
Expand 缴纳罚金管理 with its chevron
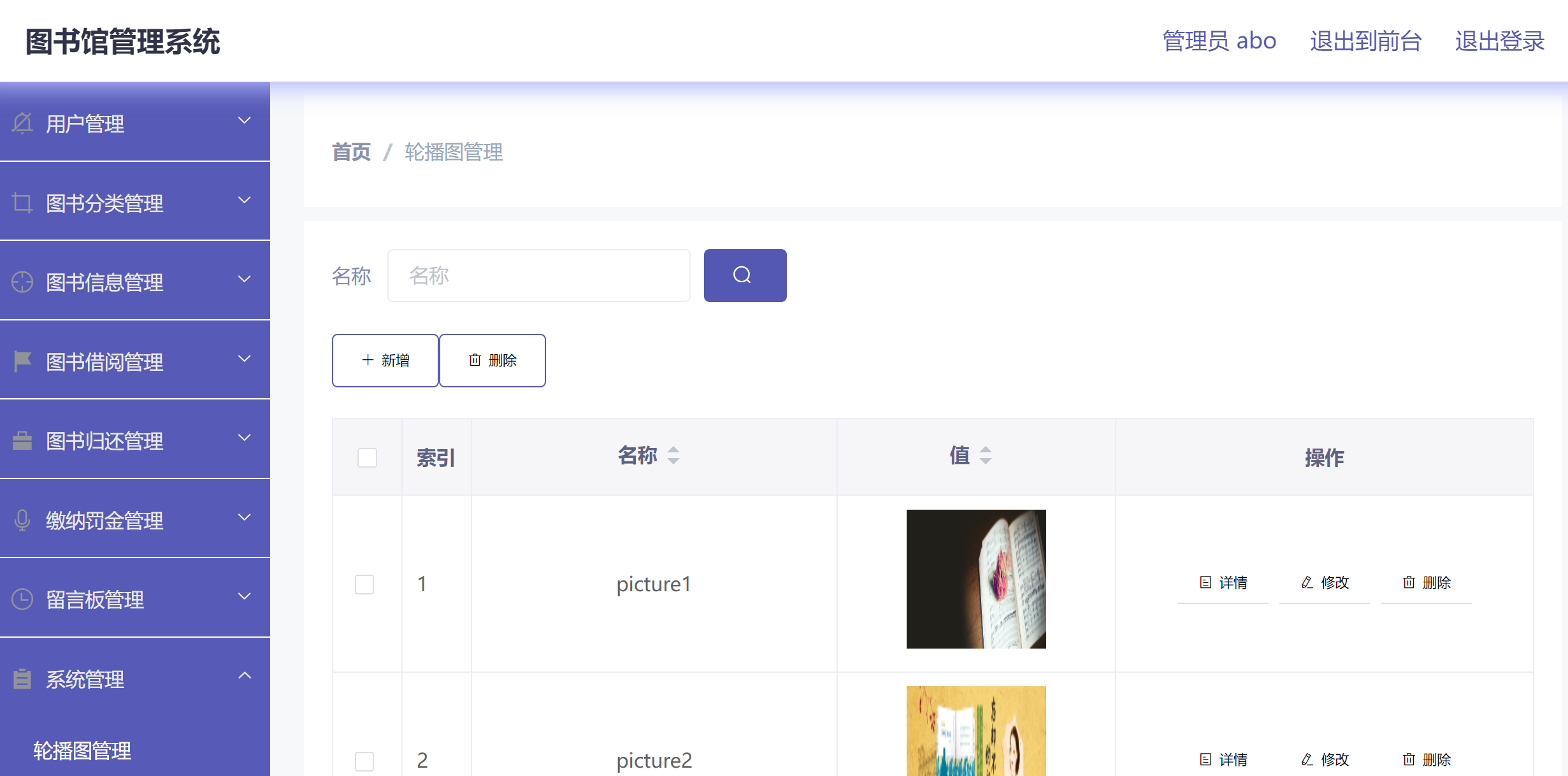[245, 517]
